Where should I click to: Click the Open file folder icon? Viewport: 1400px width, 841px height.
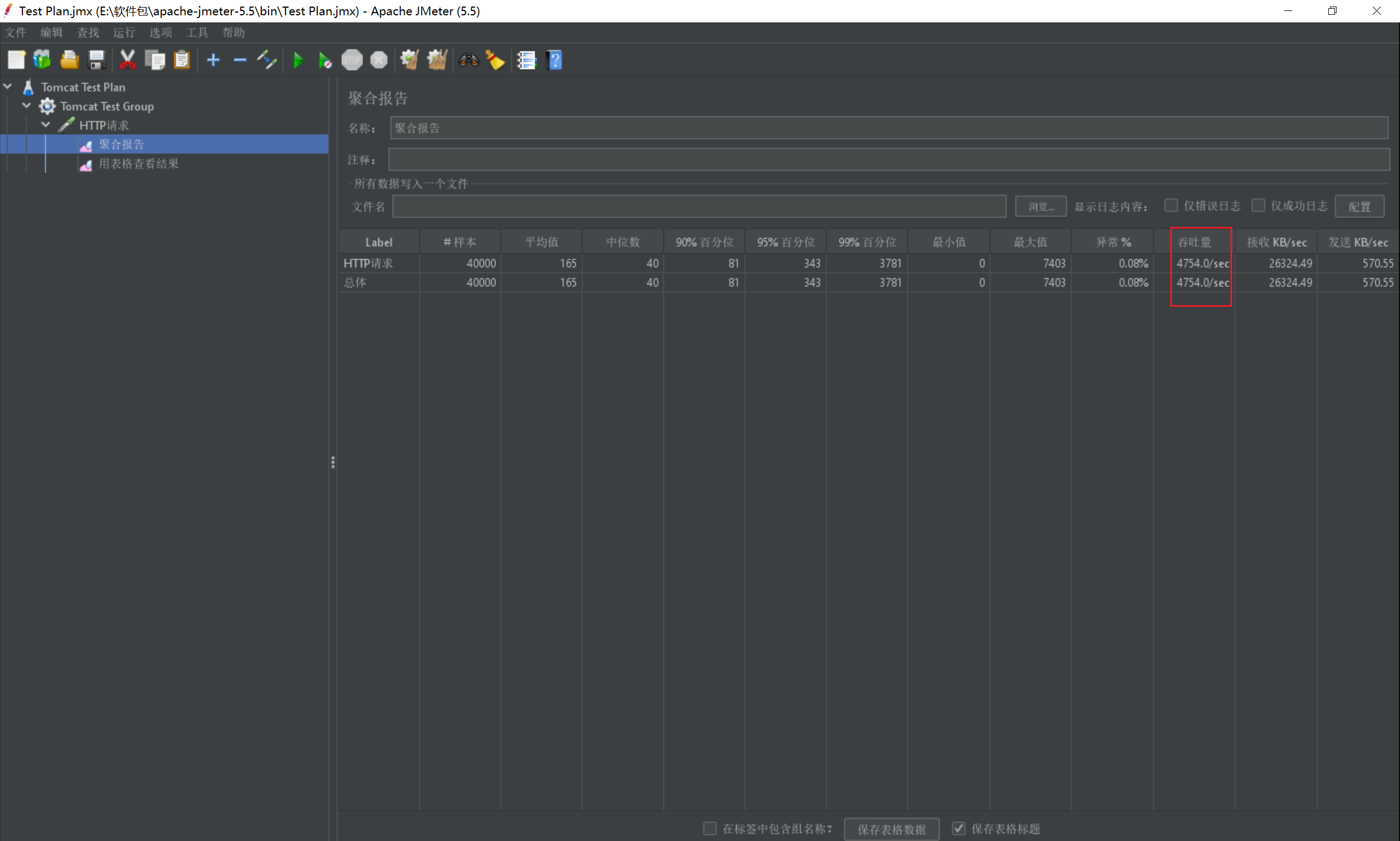click(69, 60)
